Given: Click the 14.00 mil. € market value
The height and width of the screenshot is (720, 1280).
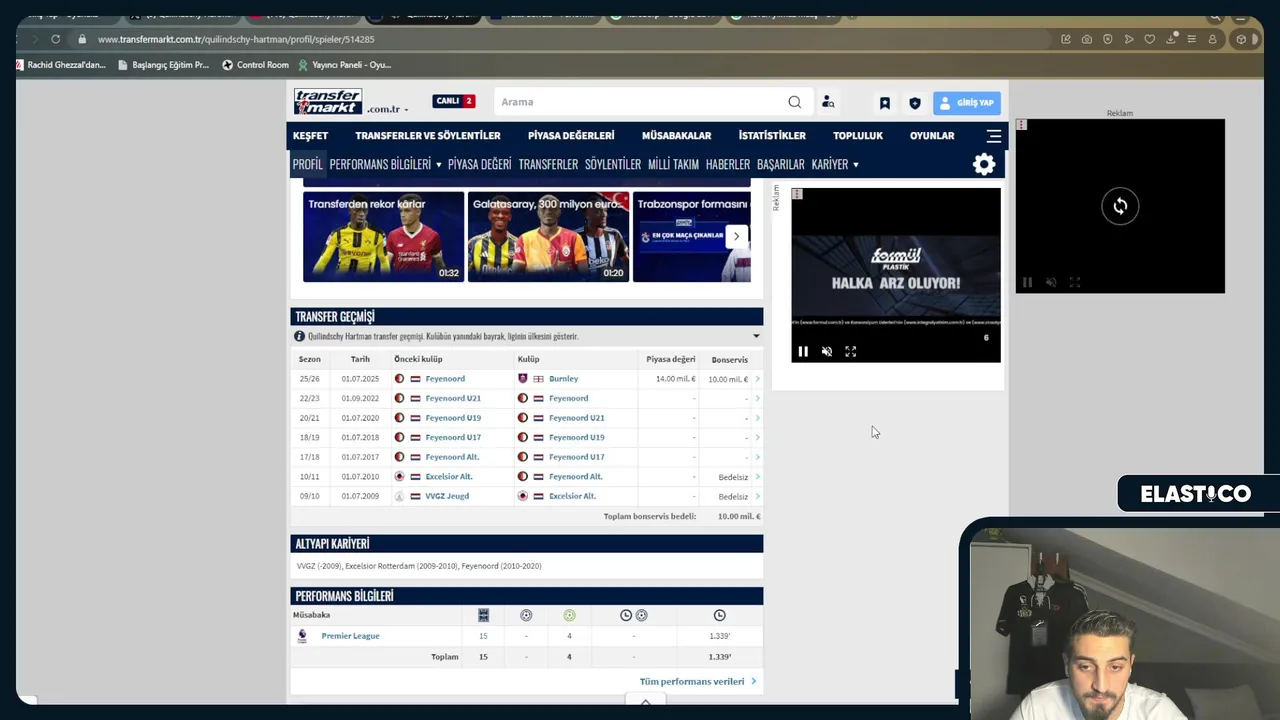Looking at the screenshot, I should pyautogui.click(x=675, y=379).
